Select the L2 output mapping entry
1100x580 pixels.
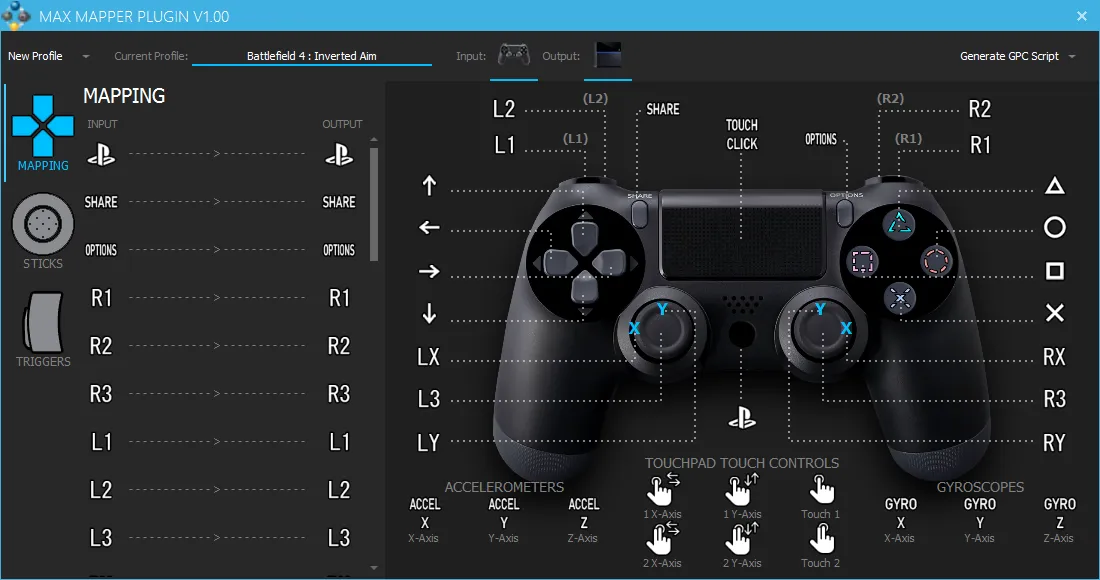pos(339,490)
